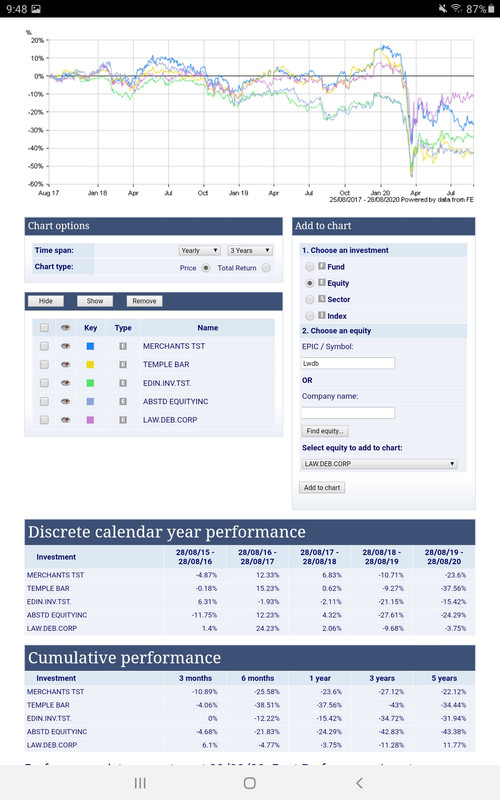Select Price chart type radio button
The image size is (500, 800).
[206, 268]
